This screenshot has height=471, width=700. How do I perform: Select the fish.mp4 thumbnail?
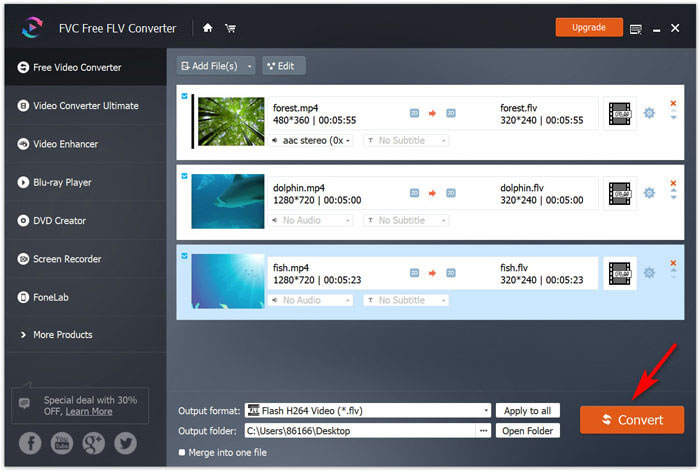click(228, 281)
